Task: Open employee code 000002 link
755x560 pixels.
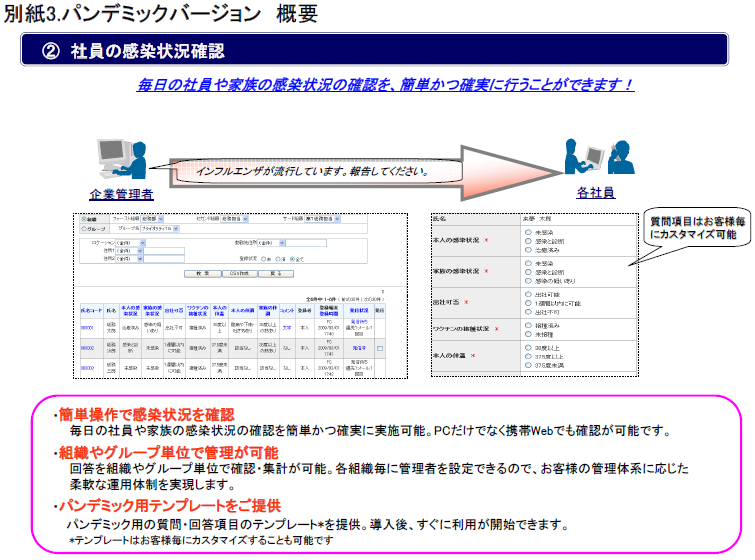Action: [87, 348]
